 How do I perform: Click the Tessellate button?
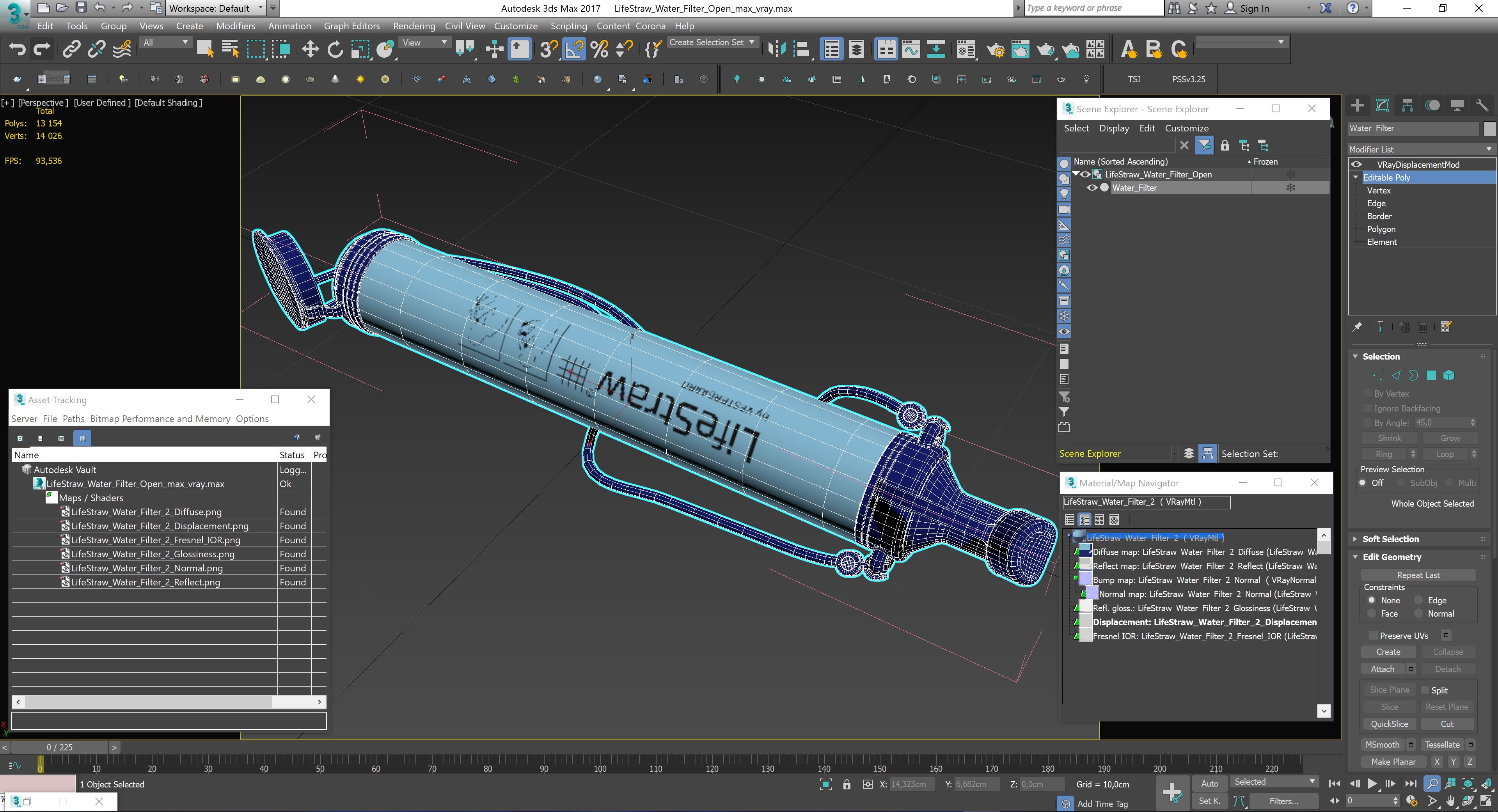click(1442, 745)
